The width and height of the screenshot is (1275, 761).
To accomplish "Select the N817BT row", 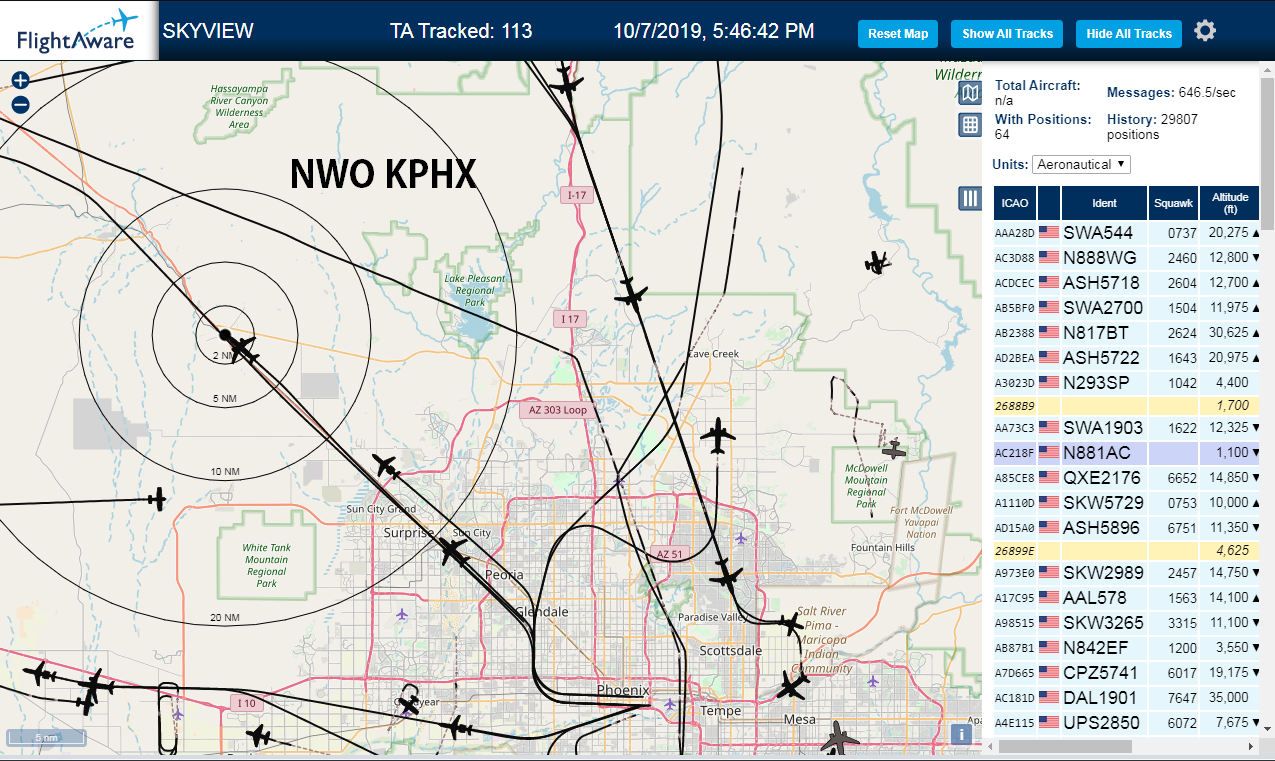I will [x=1127, y=332].
